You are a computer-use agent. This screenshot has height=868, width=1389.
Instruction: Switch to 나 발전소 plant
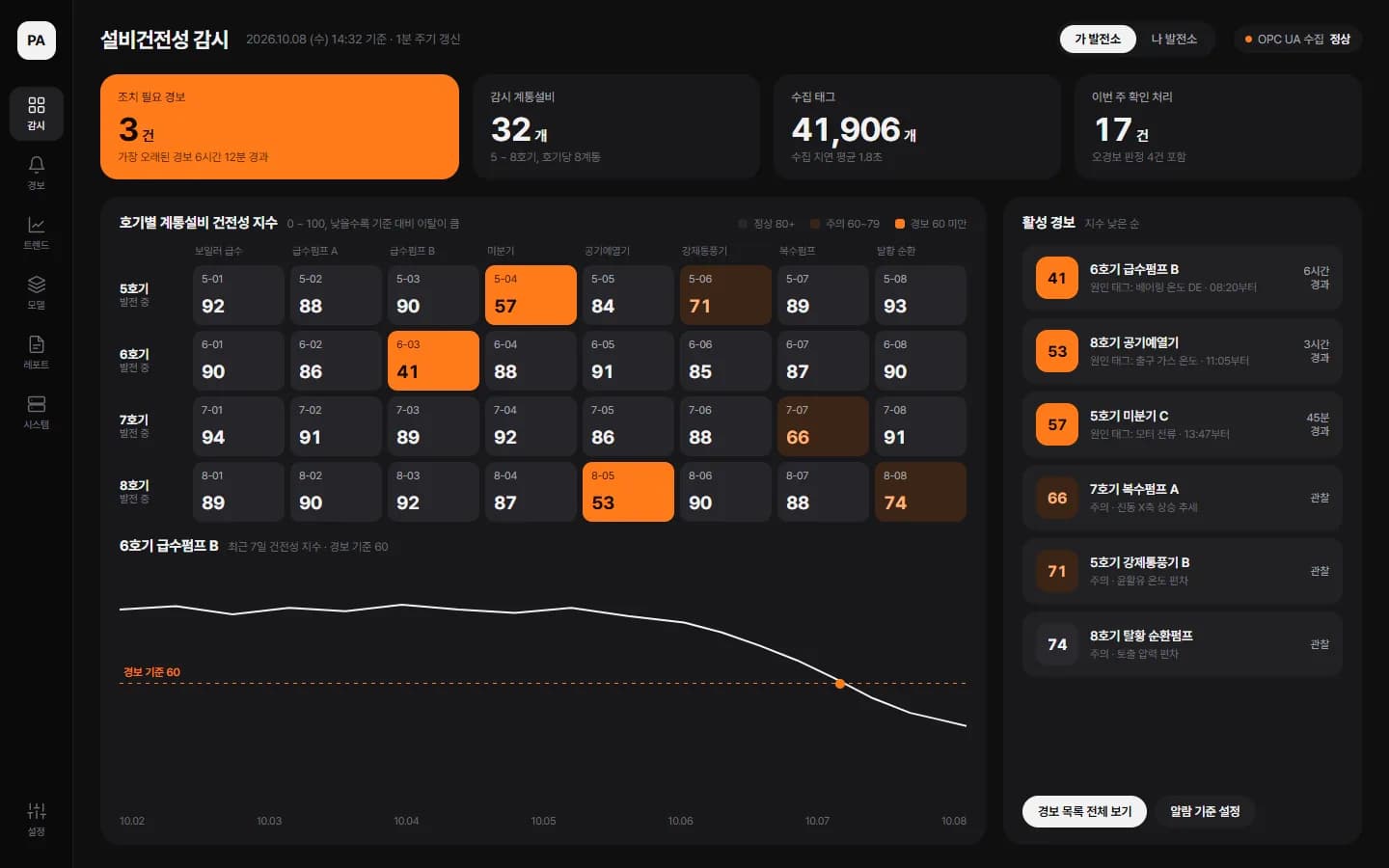click(x=1174, y=39)
